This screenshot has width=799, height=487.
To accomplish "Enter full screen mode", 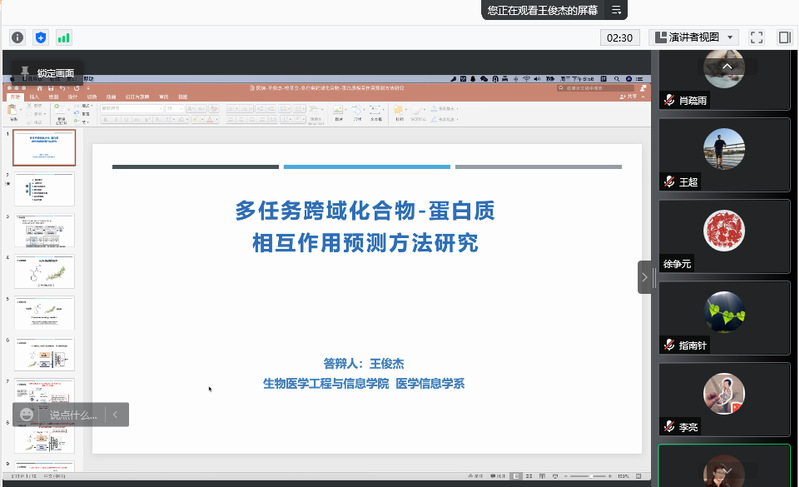I will tap(757, 37).
